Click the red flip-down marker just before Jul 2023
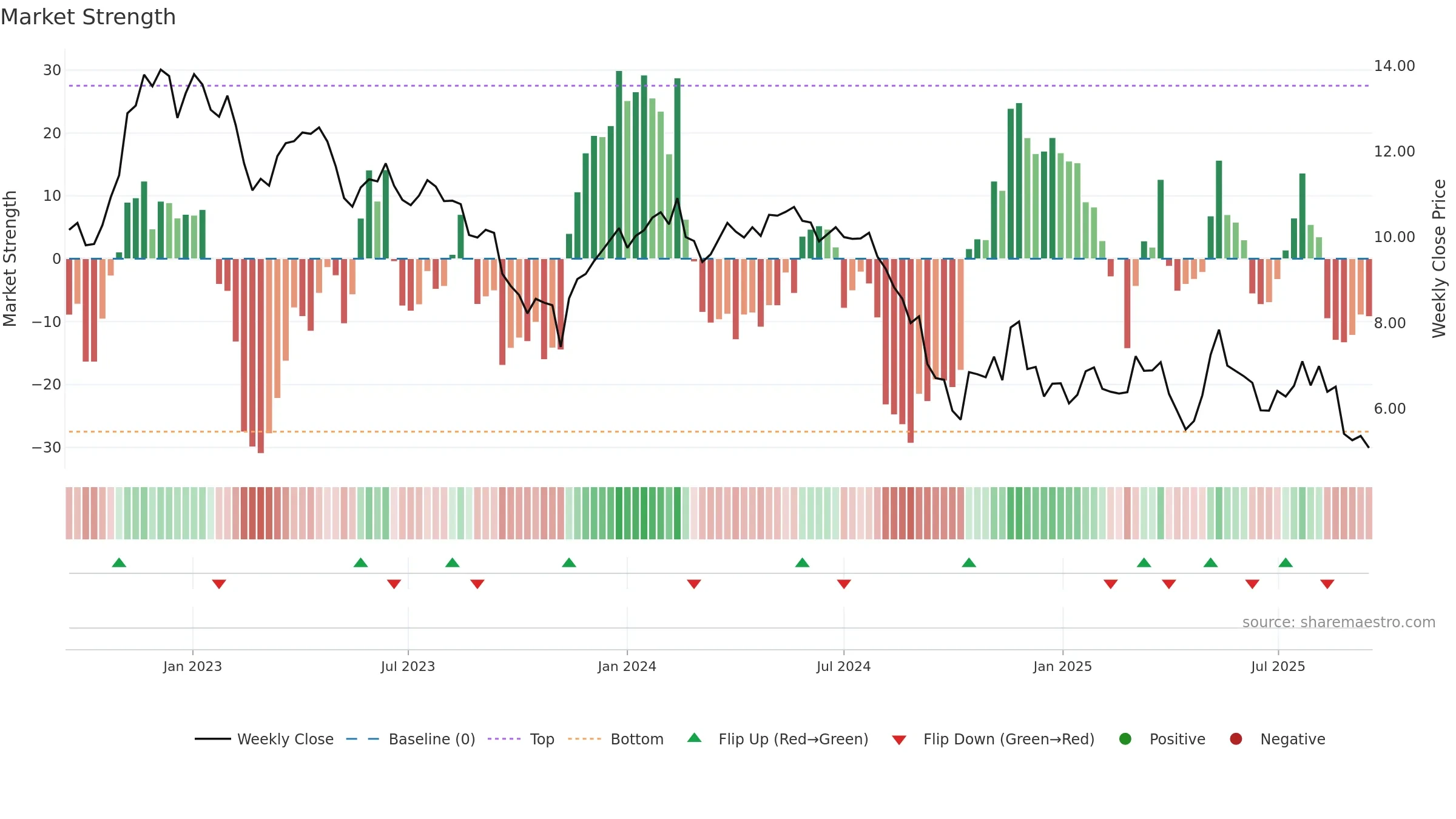The width and height of the screenshot is (1456, 819). pos(394,584)
